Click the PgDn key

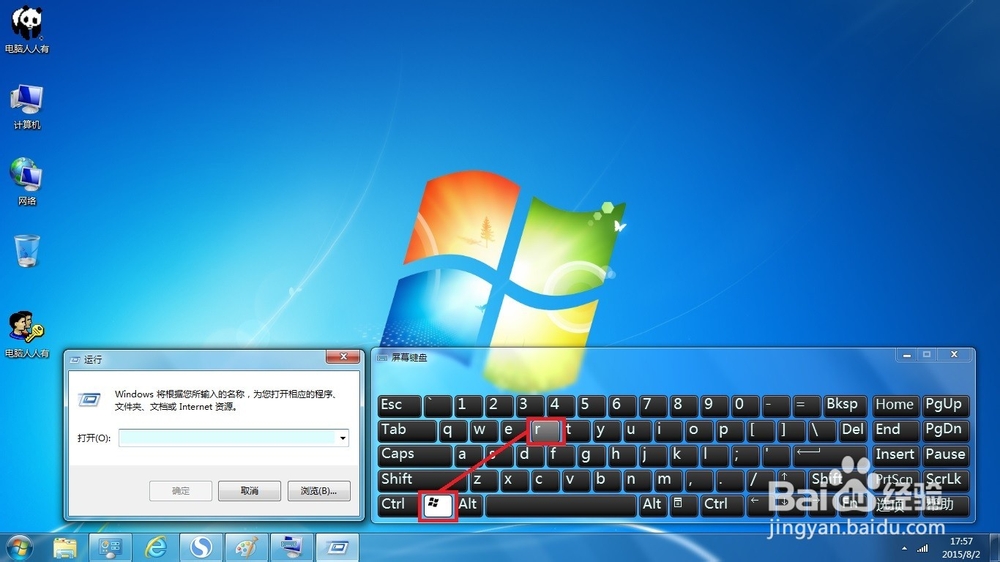[x=946, y=430]
